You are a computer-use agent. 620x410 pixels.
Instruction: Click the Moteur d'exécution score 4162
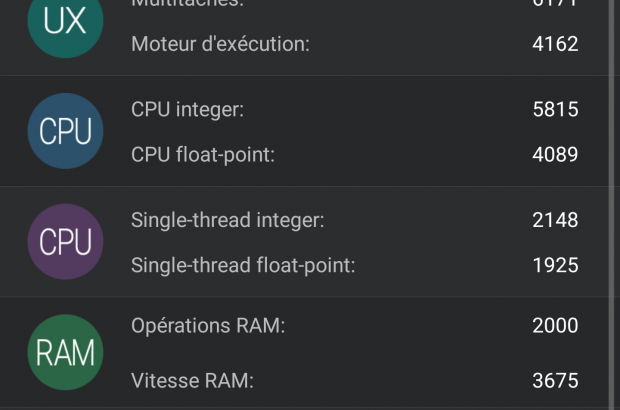click(x=555, y=44)
